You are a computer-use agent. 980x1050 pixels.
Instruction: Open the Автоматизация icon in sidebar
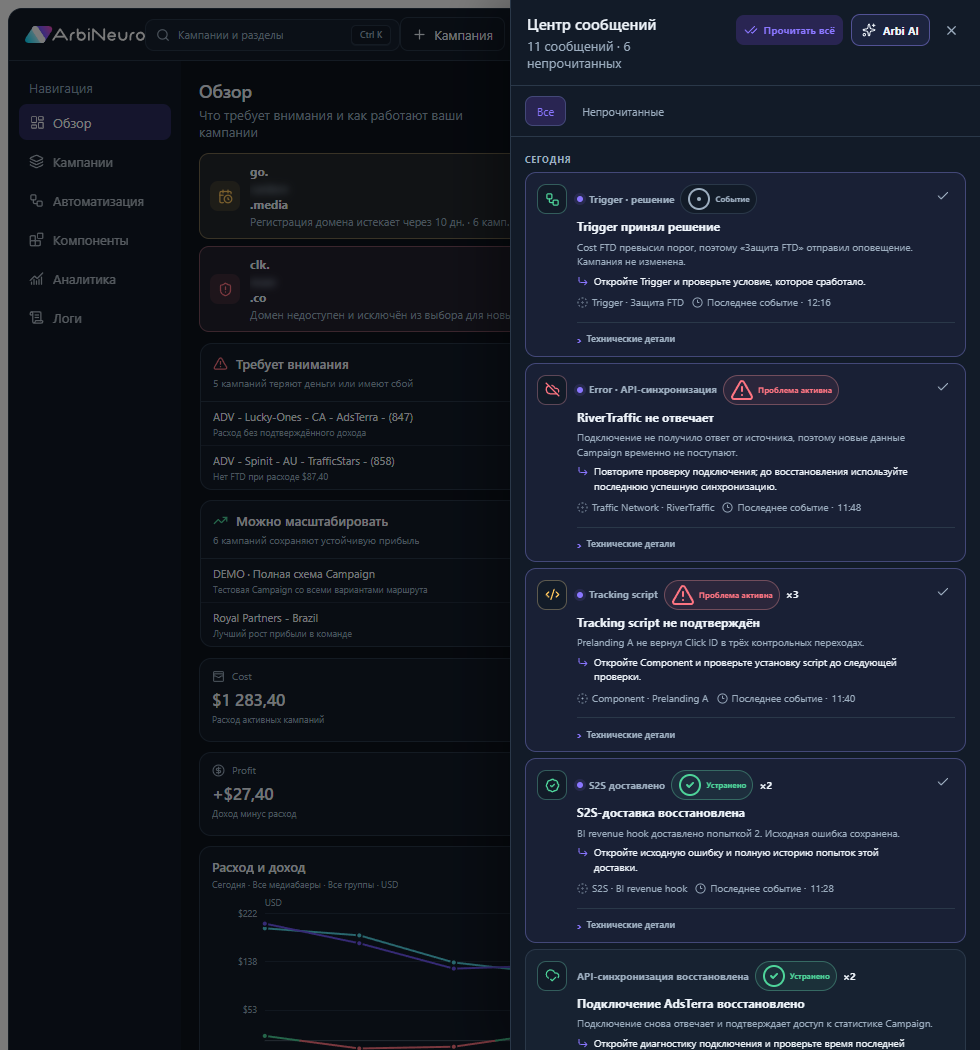coord(36,201)
